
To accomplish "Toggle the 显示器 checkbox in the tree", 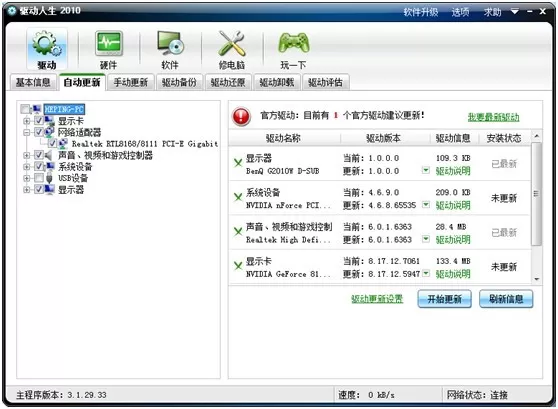I will coord(39,189).
